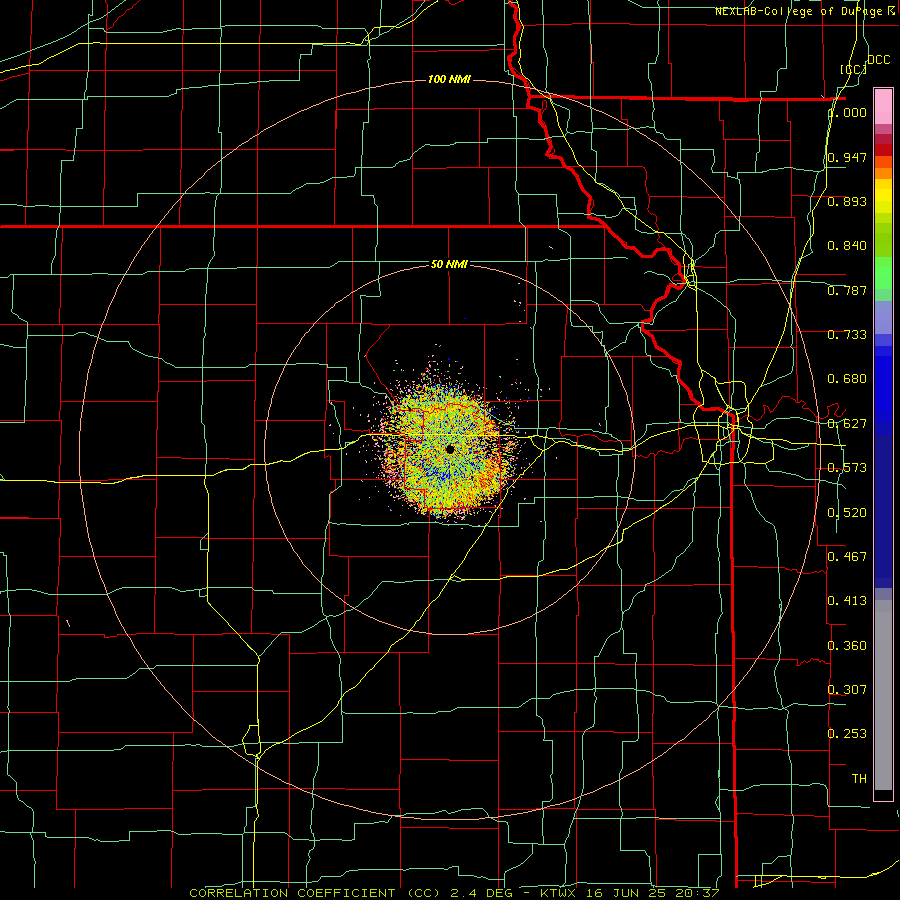The width and height of the screenshot is (900, 900).
Task: Click the [CC] label above the color bar
Action: (x=853, y=69)
